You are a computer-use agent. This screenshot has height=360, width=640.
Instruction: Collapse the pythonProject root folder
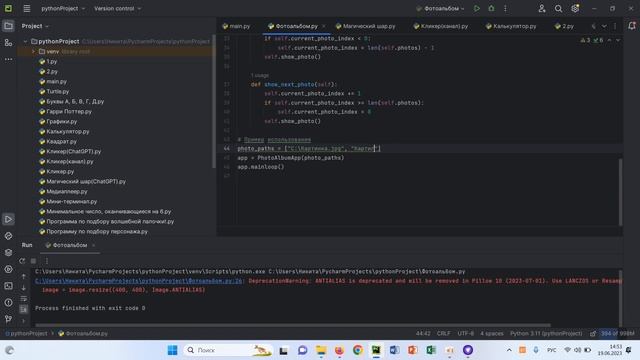click(x=25, y=41)
